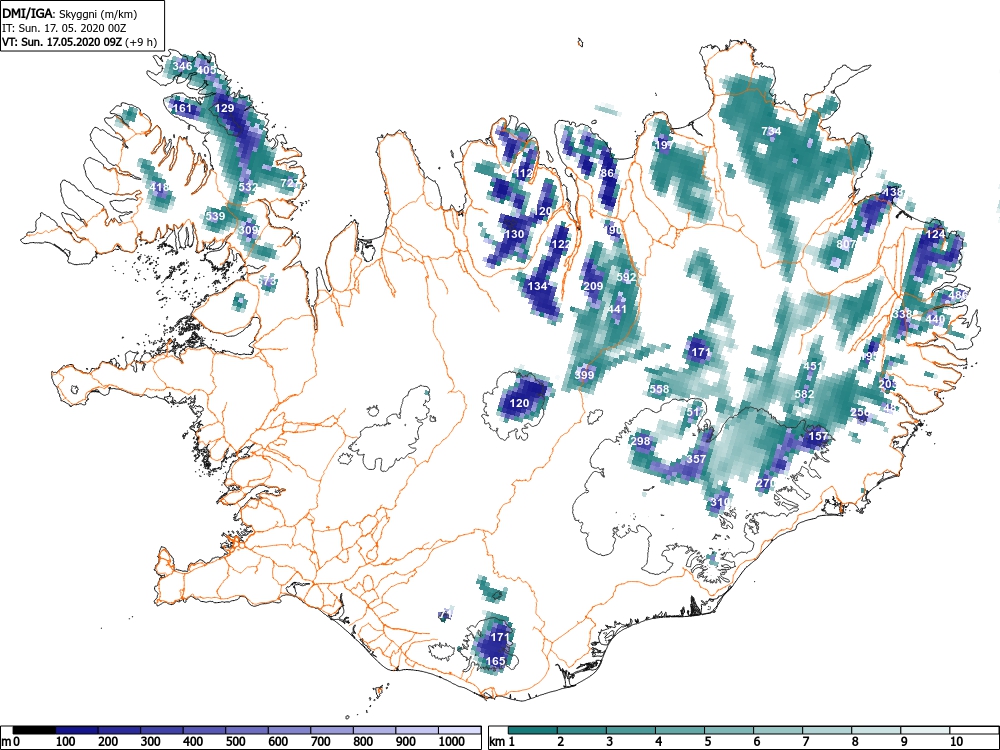Click the visibility value '338'
The width and height of the screenshot is (1000, 750).
[x=902, y=314]
